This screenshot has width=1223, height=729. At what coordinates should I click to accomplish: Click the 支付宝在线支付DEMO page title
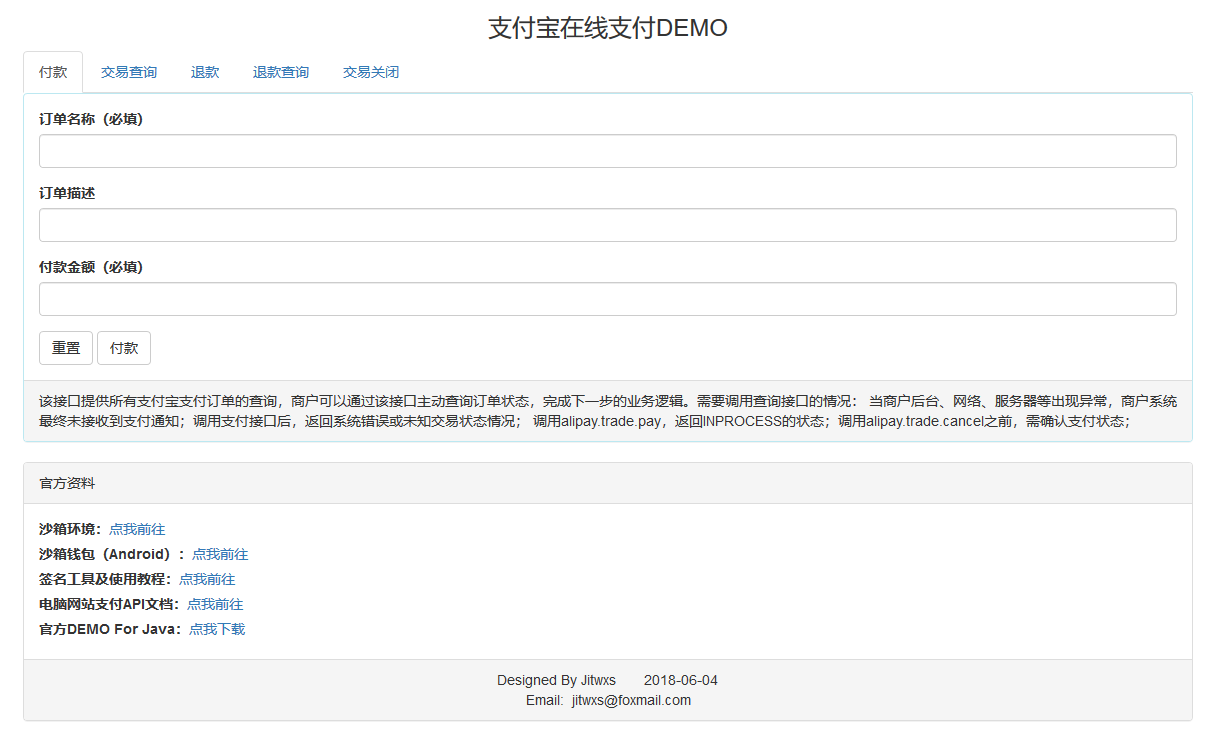click(608, 27)
